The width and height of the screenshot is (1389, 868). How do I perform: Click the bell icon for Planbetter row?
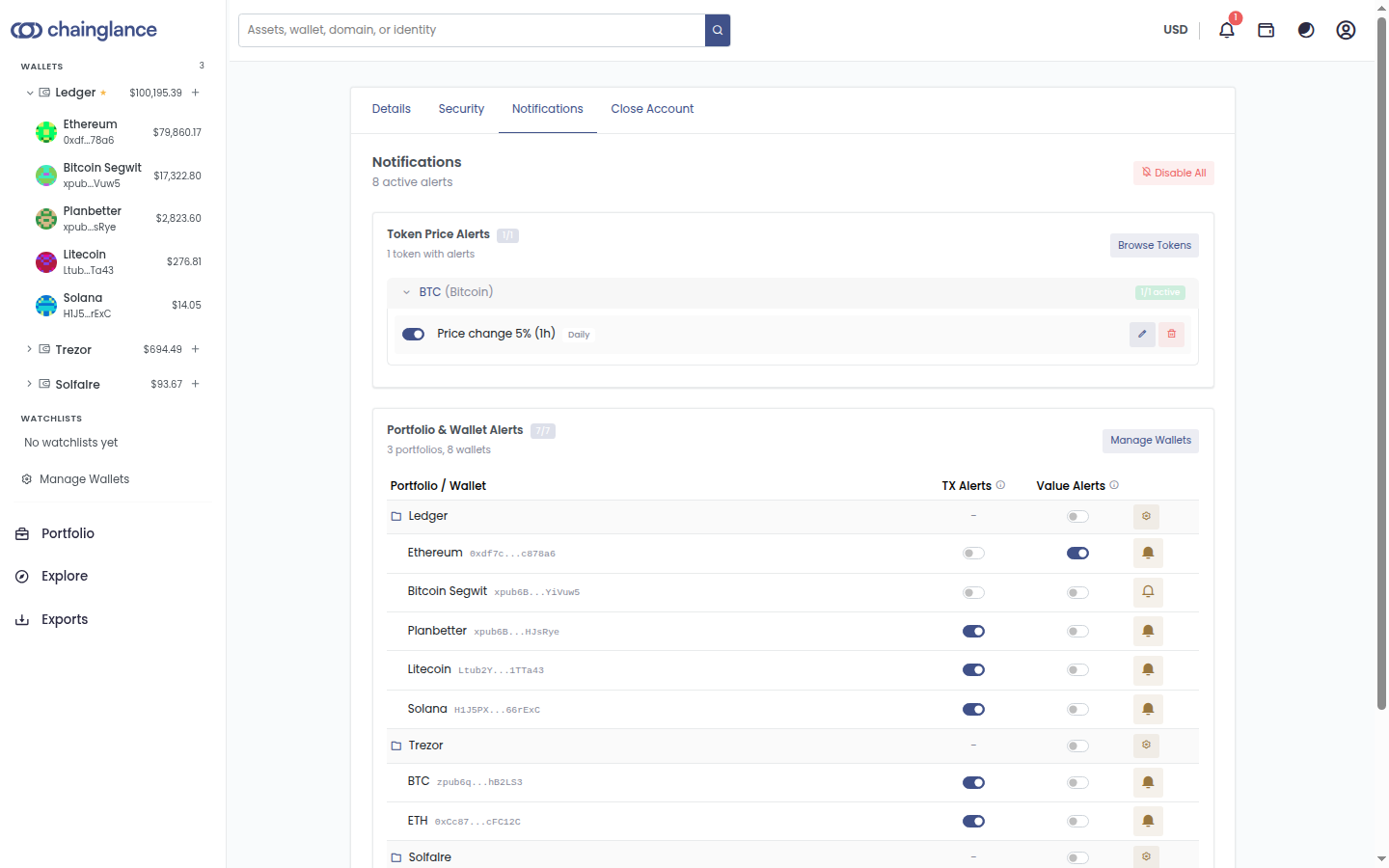tap(1148, 631)
